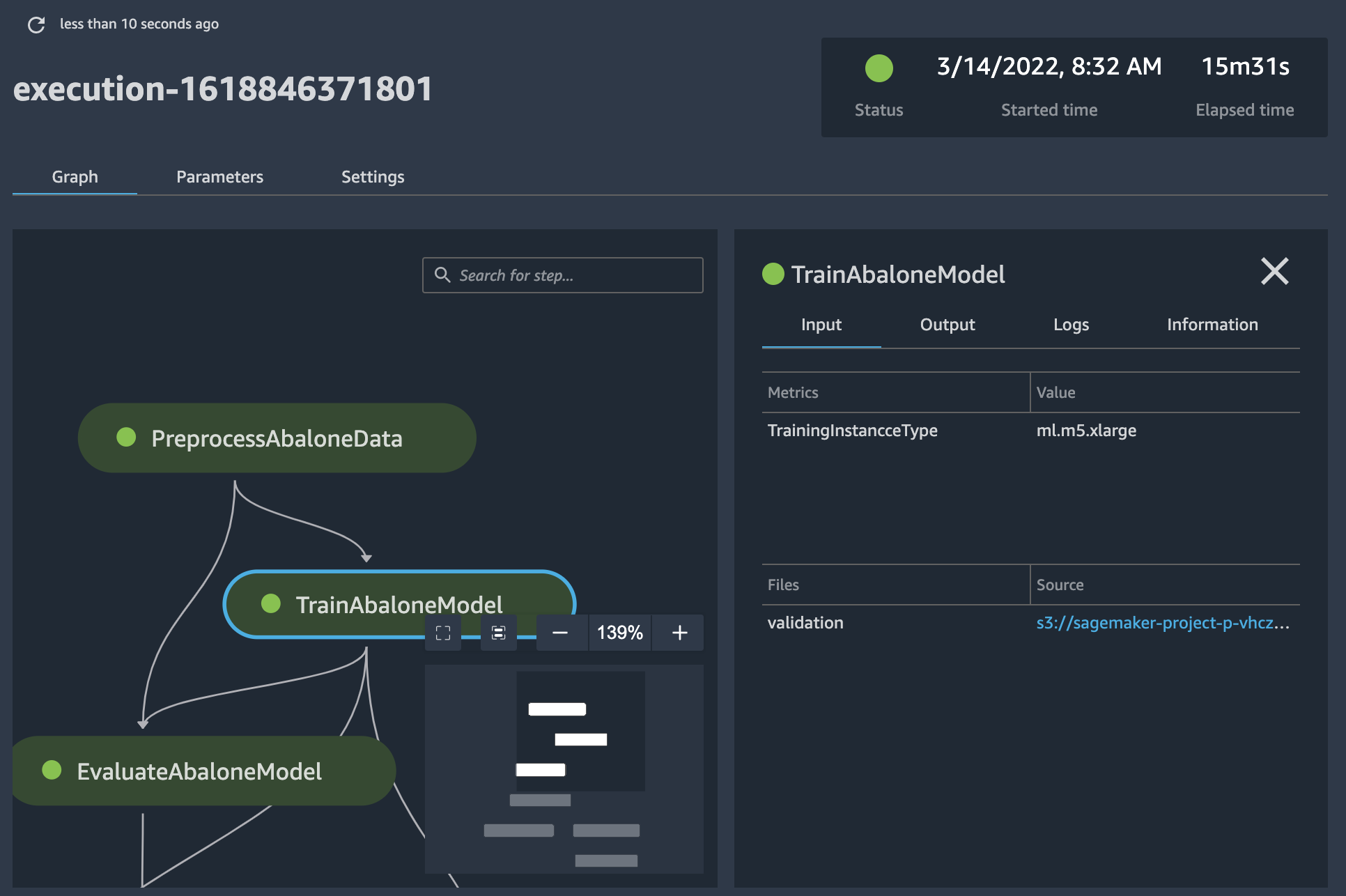This screenshot has height=896, width=1346.
Task: Click the s3 validation source link
Action: 1162,622
